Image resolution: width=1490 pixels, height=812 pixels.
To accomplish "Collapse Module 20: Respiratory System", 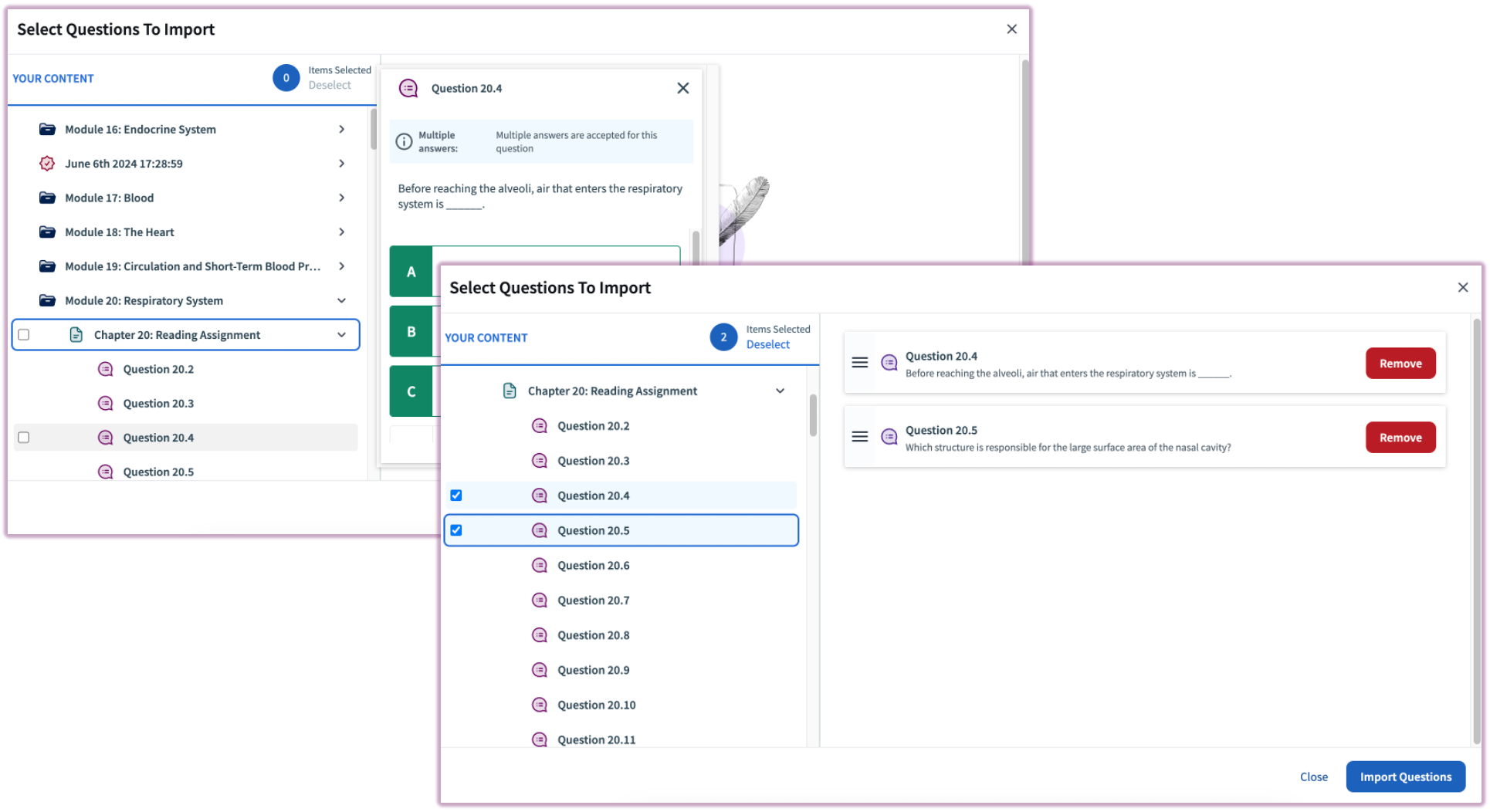I will 341,300.
